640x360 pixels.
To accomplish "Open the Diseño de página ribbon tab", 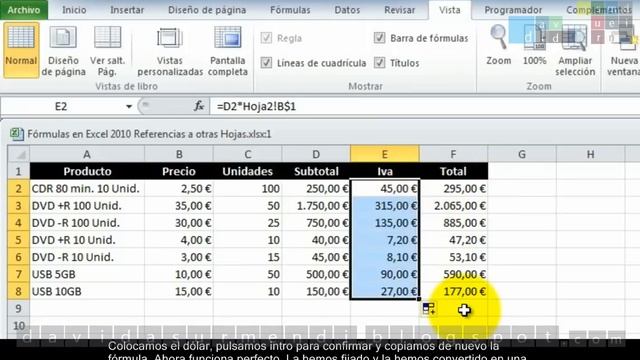I will click(207, 10).
